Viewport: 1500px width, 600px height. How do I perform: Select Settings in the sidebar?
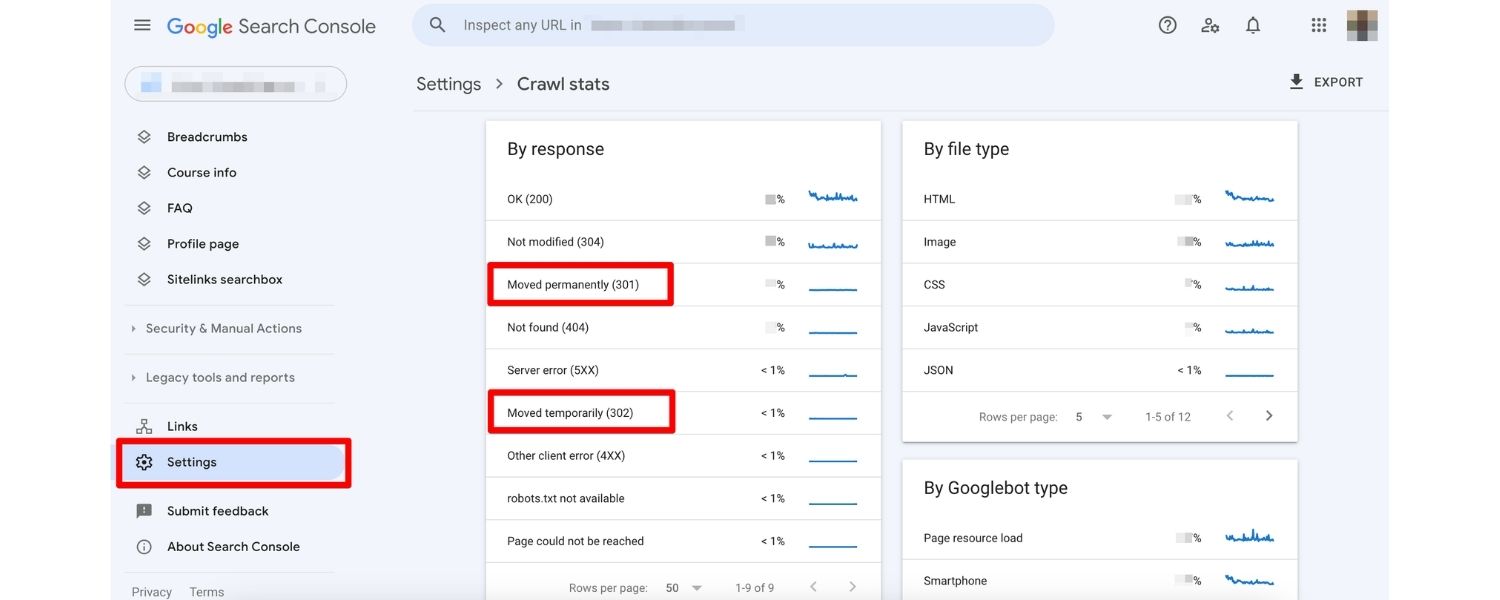click(191, 462)
